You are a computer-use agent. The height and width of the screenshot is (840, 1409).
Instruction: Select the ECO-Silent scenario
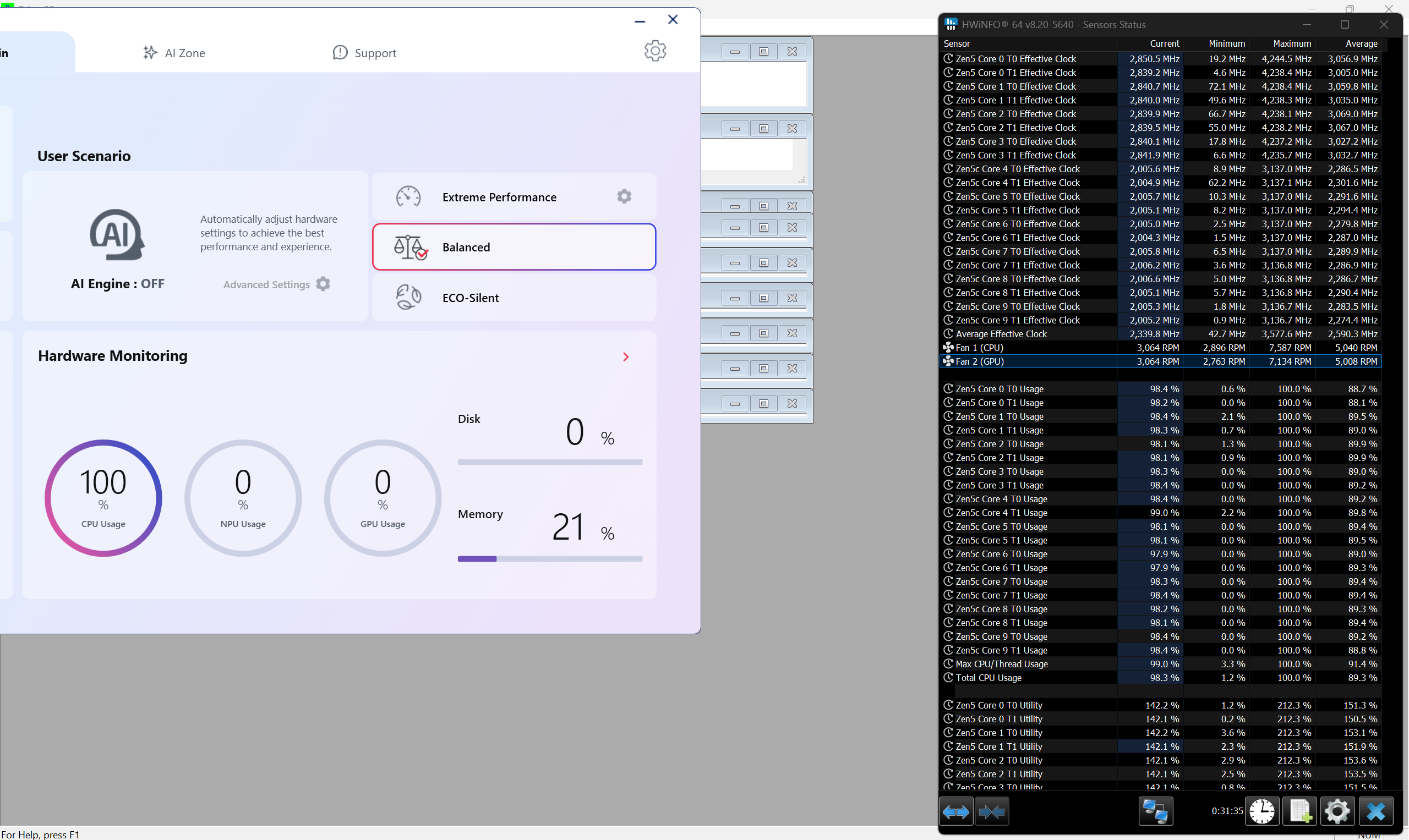[x=514, y=298]
